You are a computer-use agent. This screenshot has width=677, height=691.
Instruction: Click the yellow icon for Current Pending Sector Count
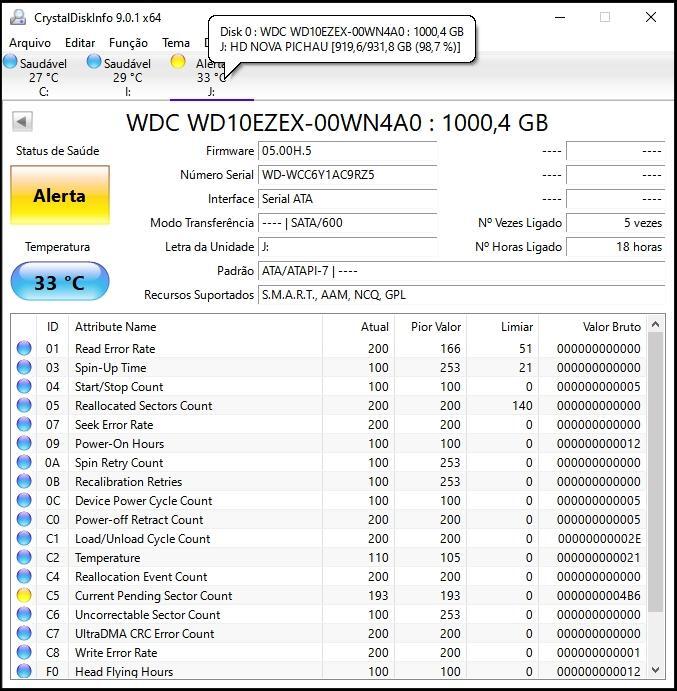click(x=24, y=595)
